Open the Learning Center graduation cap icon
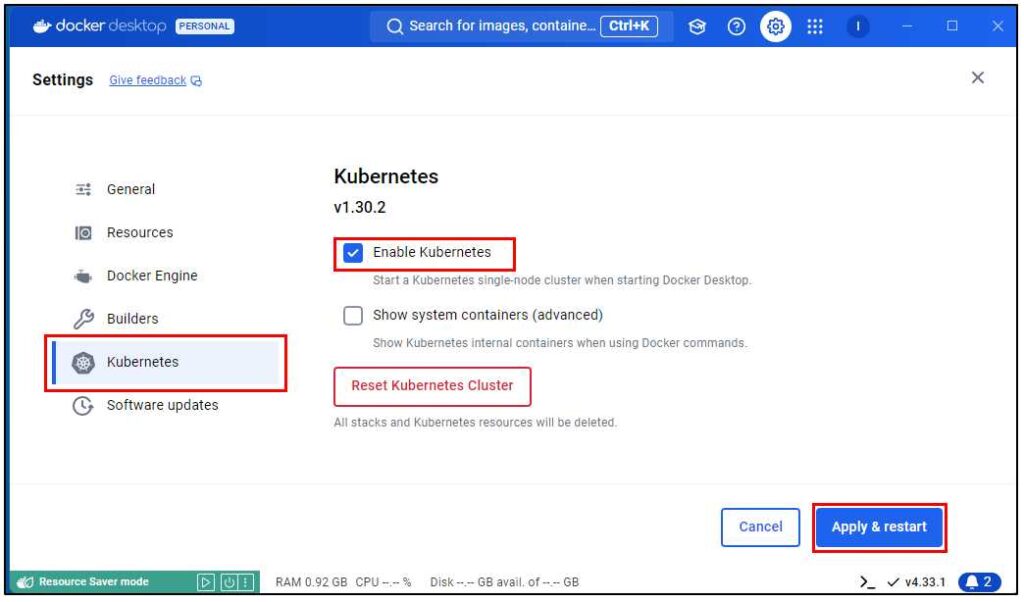 pos(699,27)
